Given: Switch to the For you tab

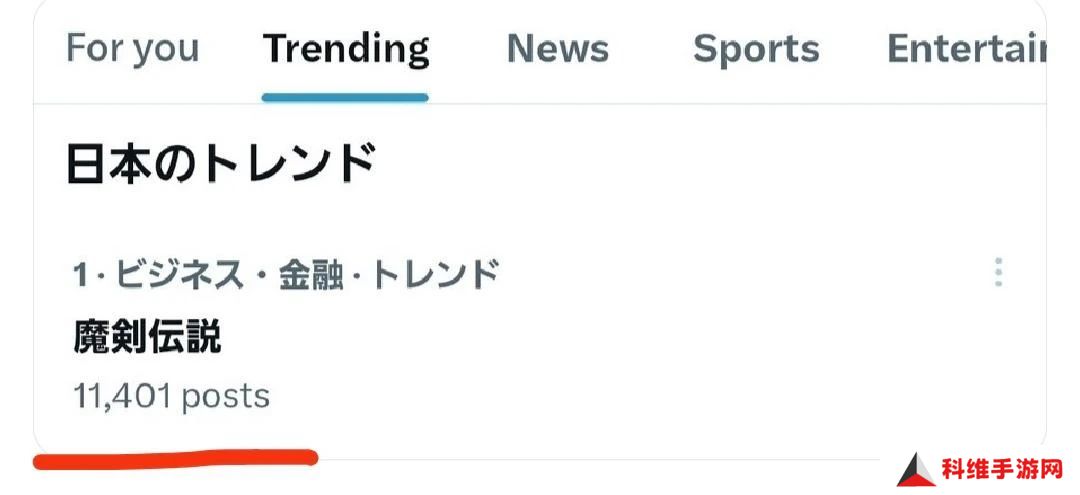Looking at the screenshot, I should pos(133,48).
